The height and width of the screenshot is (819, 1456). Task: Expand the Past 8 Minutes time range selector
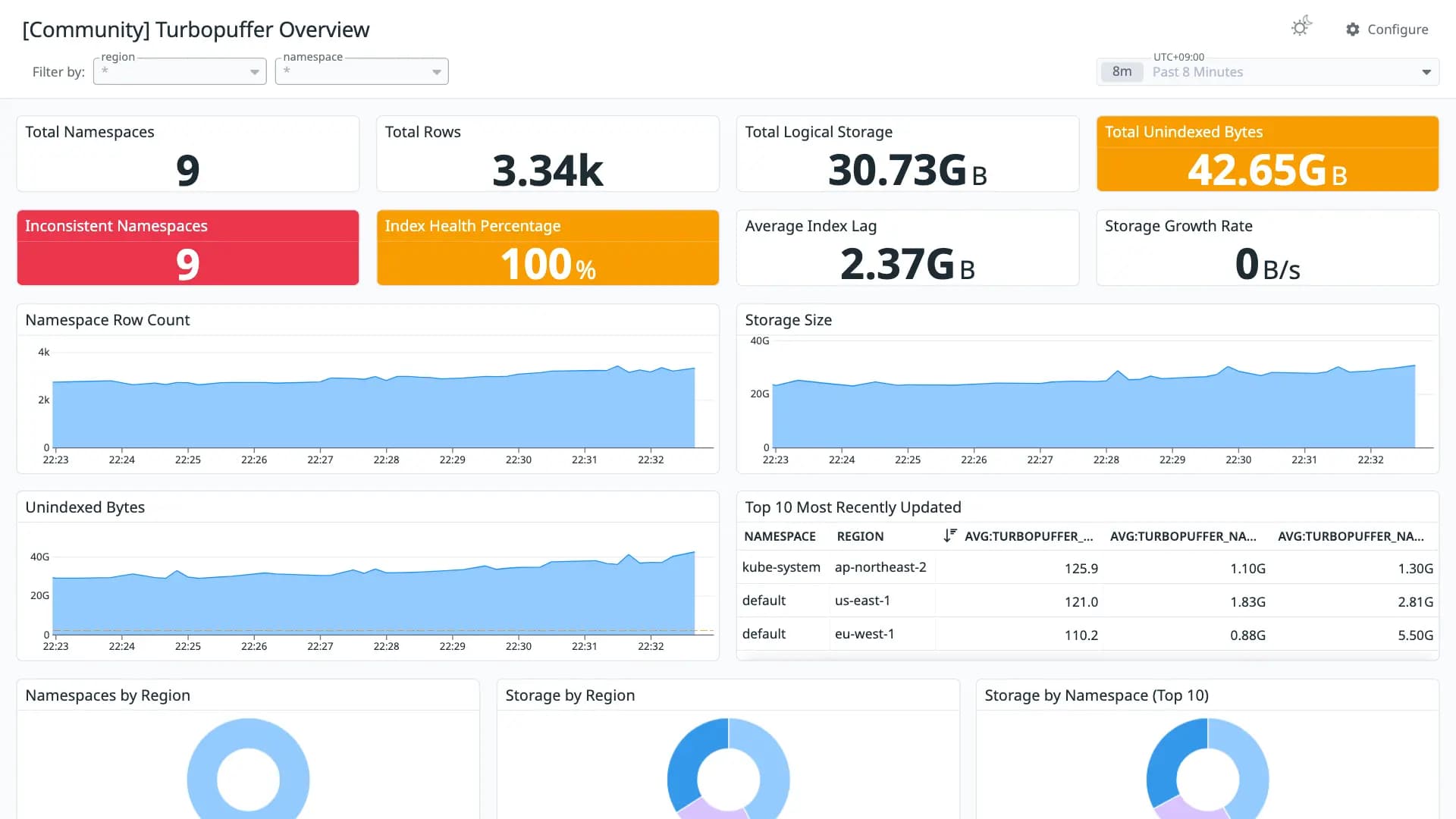click(x=1267, y=72)
